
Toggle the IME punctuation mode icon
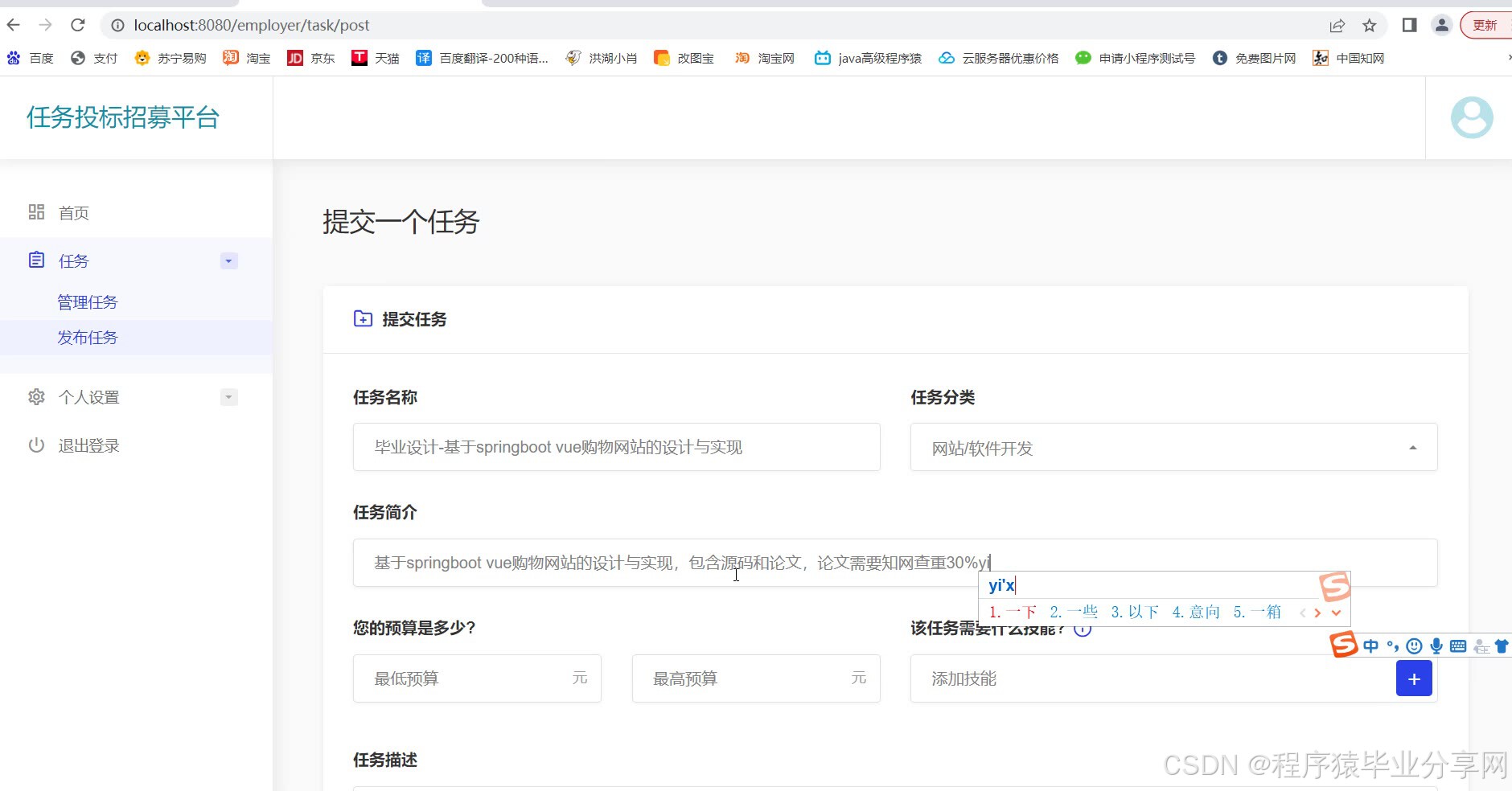pos(1393,646)
